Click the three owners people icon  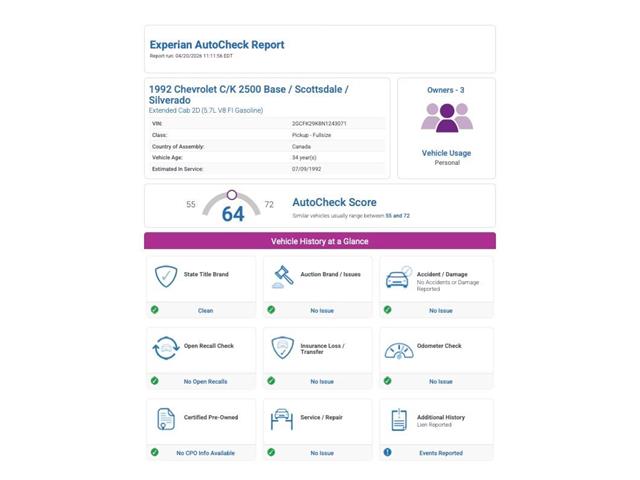point(446,118)
